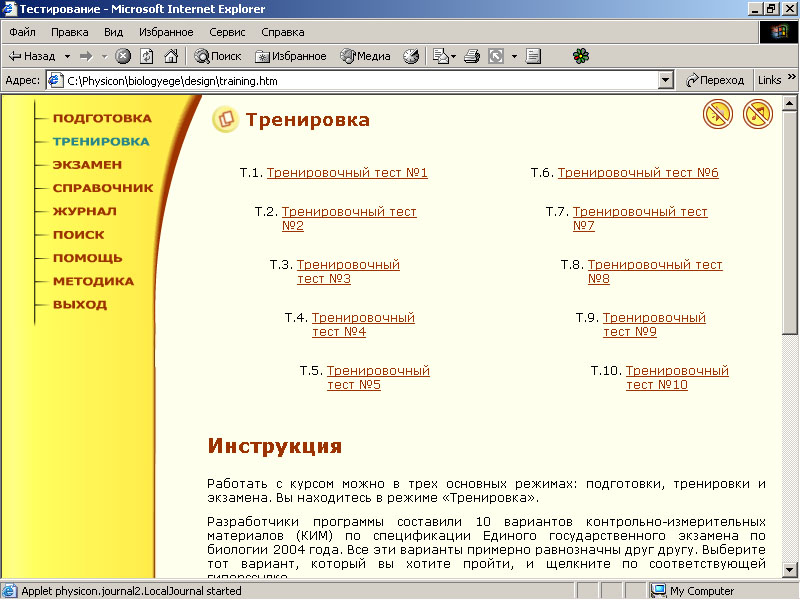
Task: Click the Refresh page toolbar icon
Action: 147,56
